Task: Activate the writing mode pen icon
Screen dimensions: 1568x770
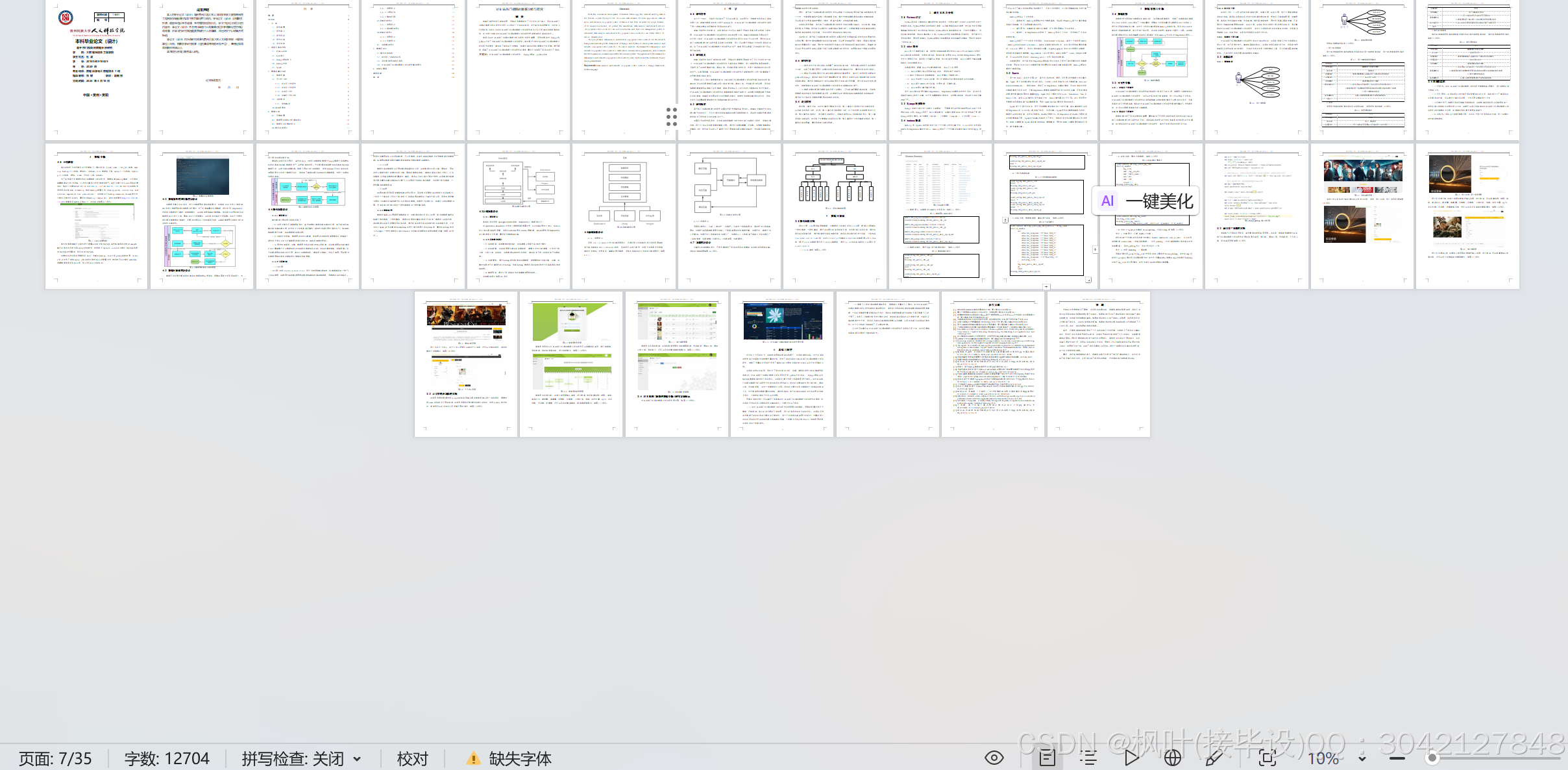Action: [x=1214, y=758]
